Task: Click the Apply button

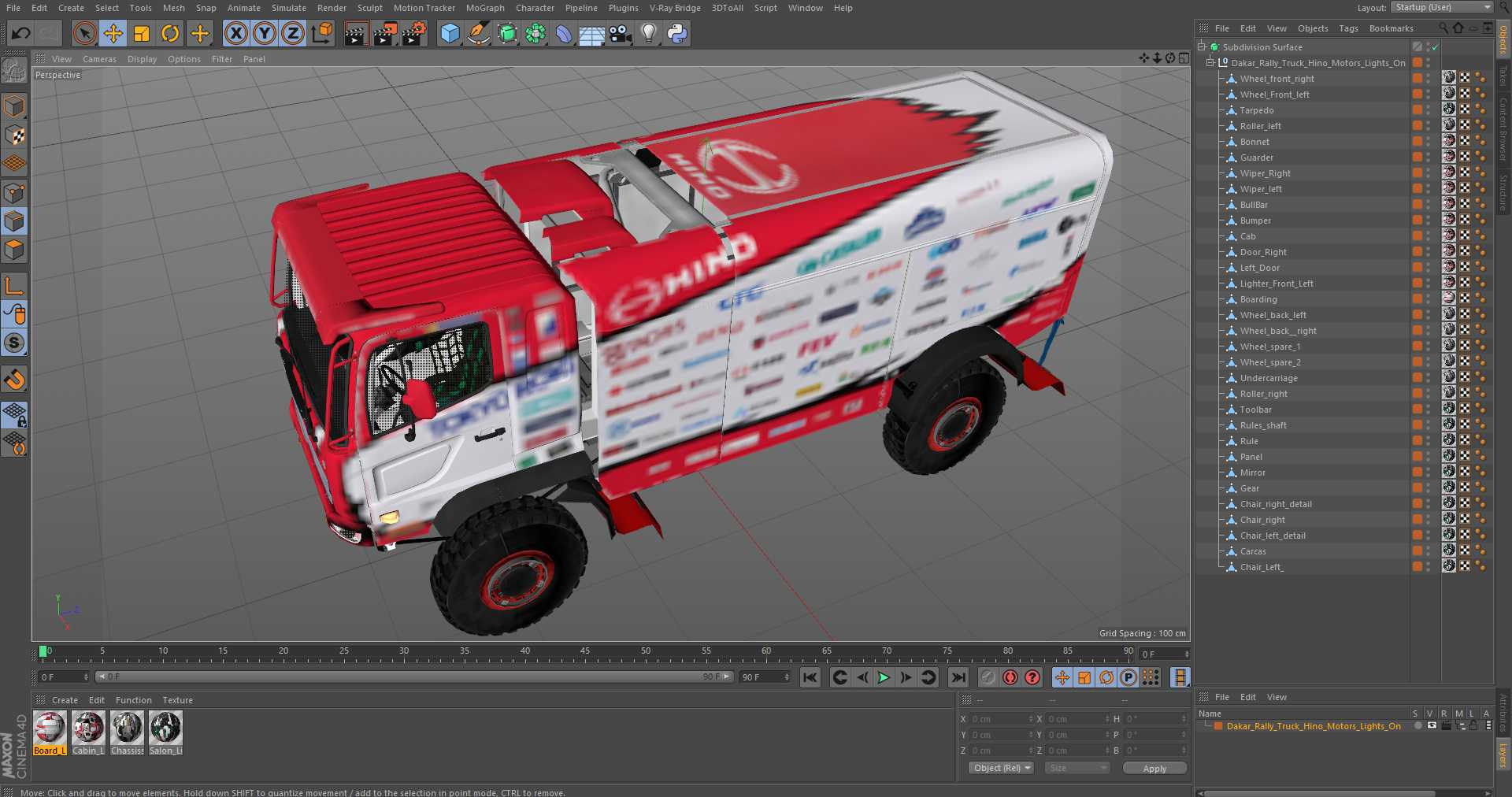Action: pyautogui.click(x=1154, y=768)
